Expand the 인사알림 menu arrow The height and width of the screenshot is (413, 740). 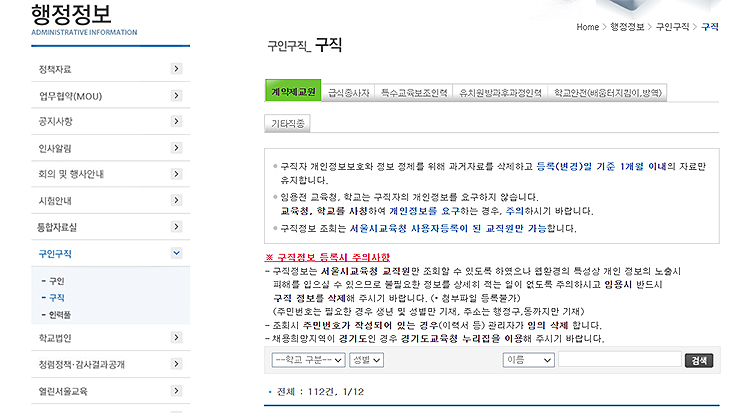point(176,148)
